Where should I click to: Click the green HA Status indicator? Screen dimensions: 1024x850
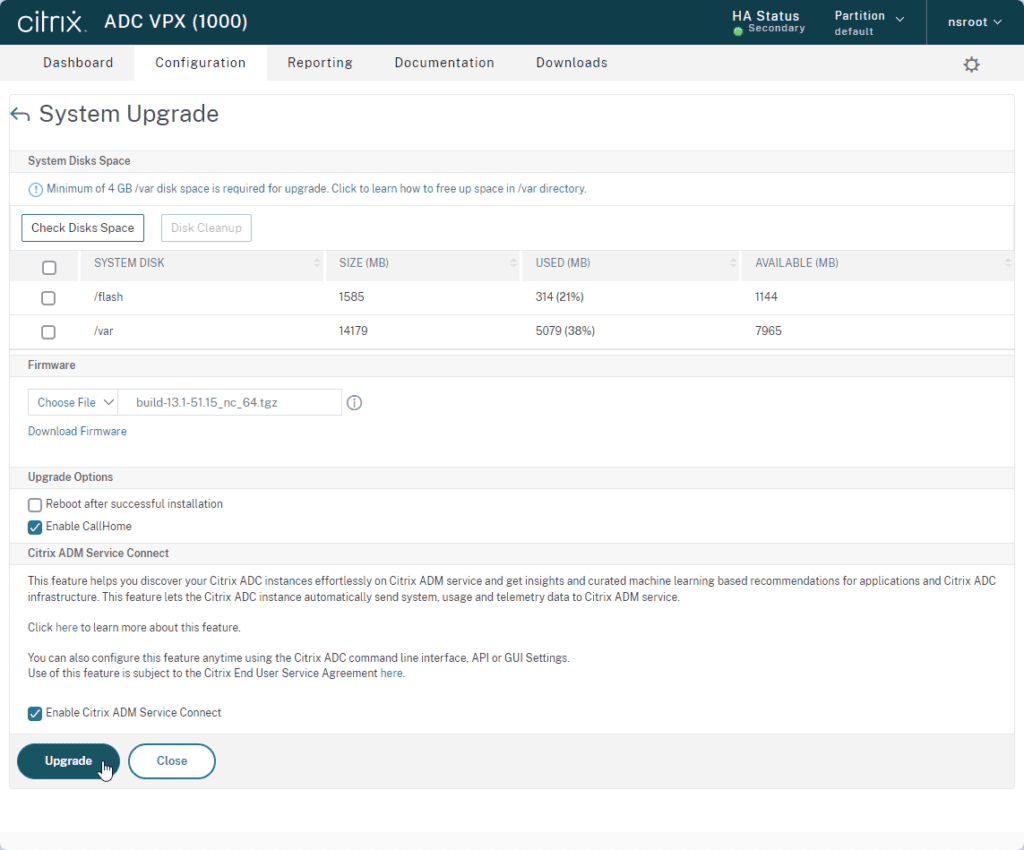pyautogui.click(x=738, y=31)
